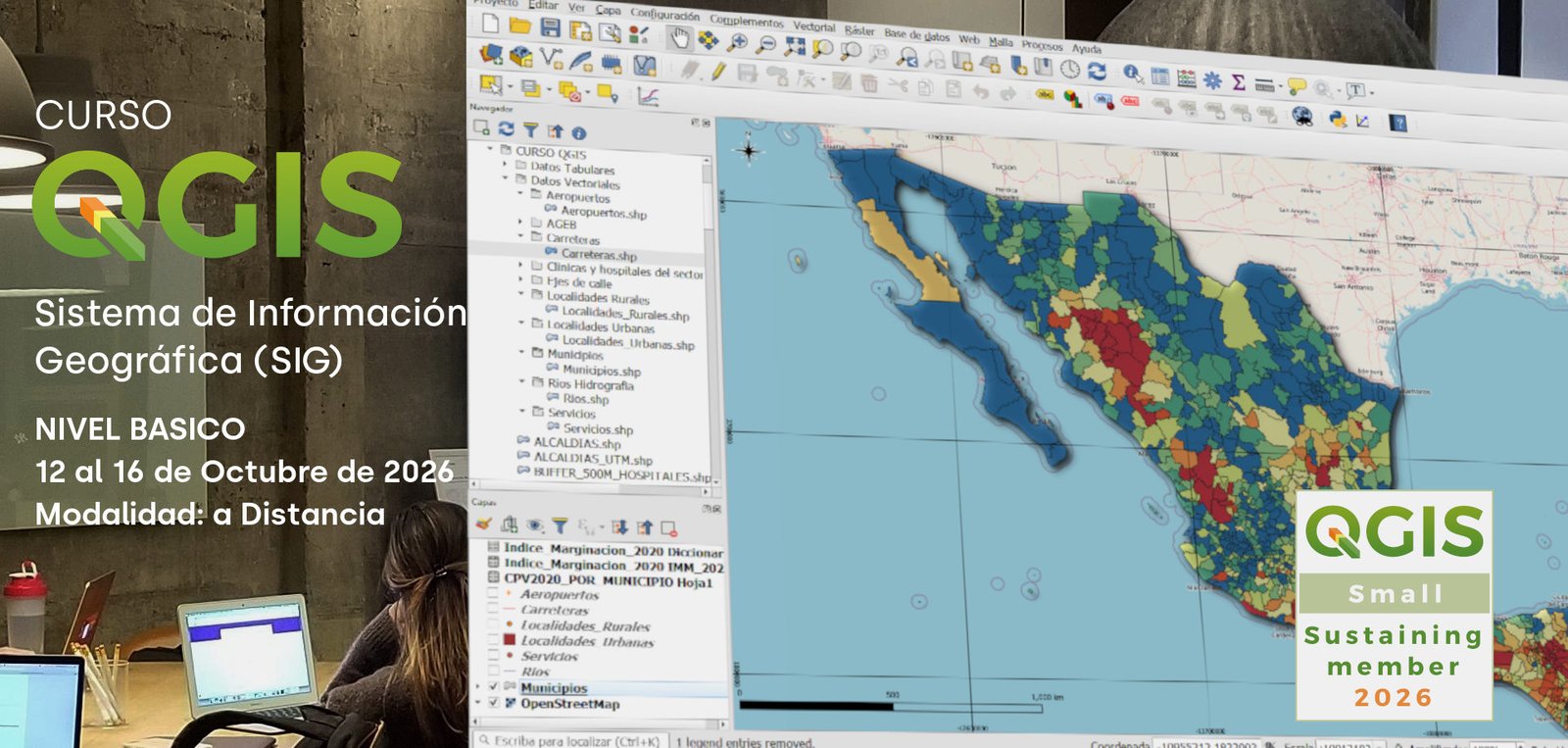
Task: Click the Navegador blue info properties icon
Action: (x=579, y=133)
